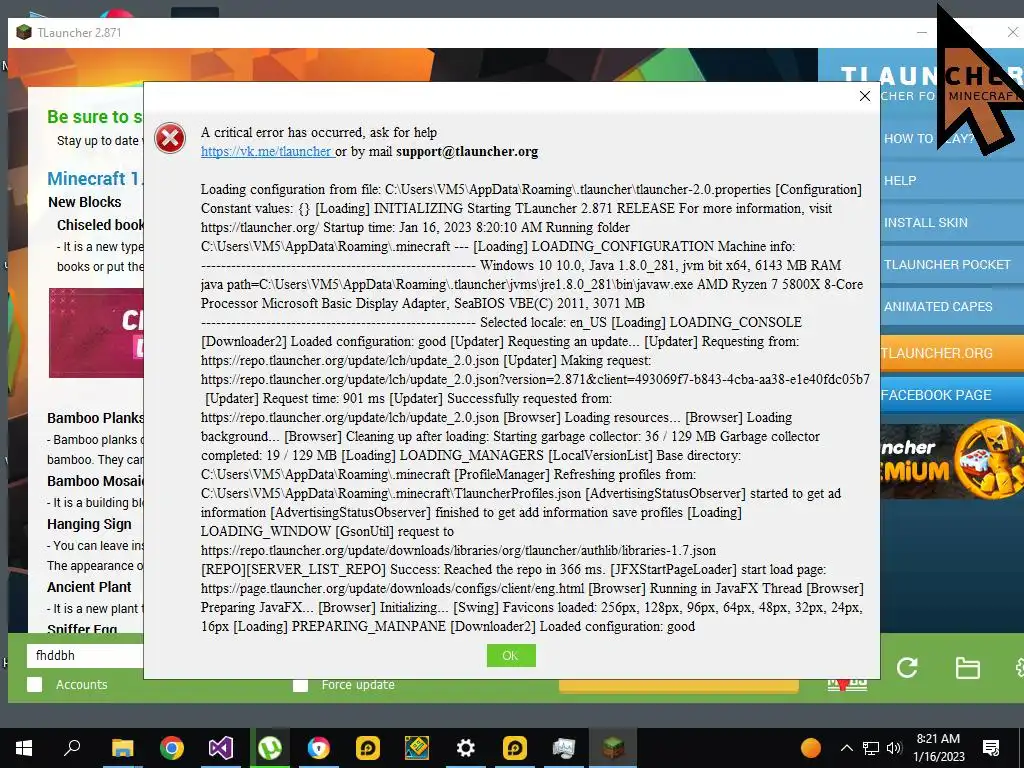Show hidden system tray icons chevron
Viewport: 1024px width, 768px height.
click(x=846, y=748)
